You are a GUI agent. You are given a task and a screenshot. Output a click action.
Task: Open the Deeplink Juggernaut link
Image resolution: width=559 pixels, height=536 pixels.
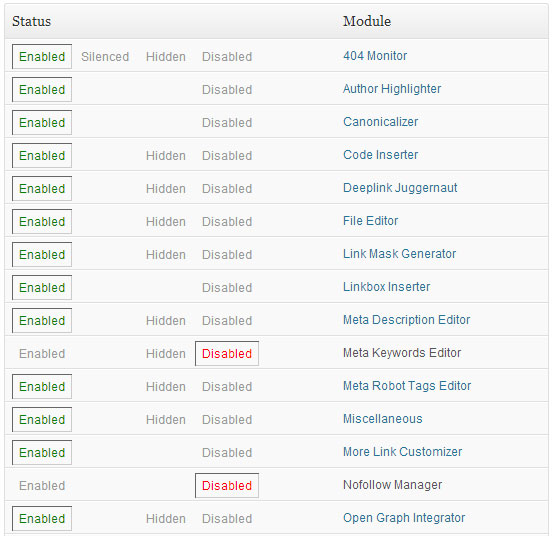[400, 188]
